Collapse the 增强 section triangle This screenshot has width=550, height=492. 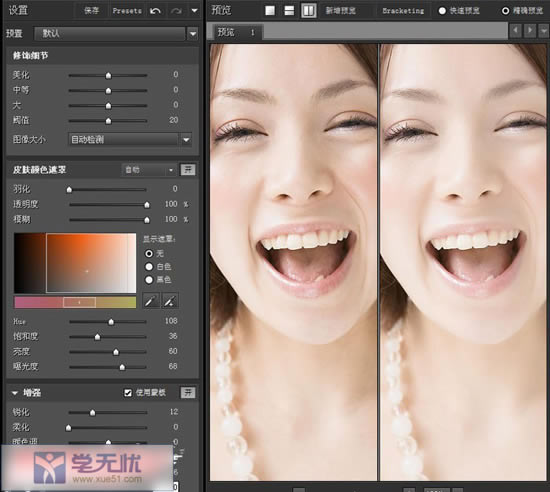click(15, 393)
